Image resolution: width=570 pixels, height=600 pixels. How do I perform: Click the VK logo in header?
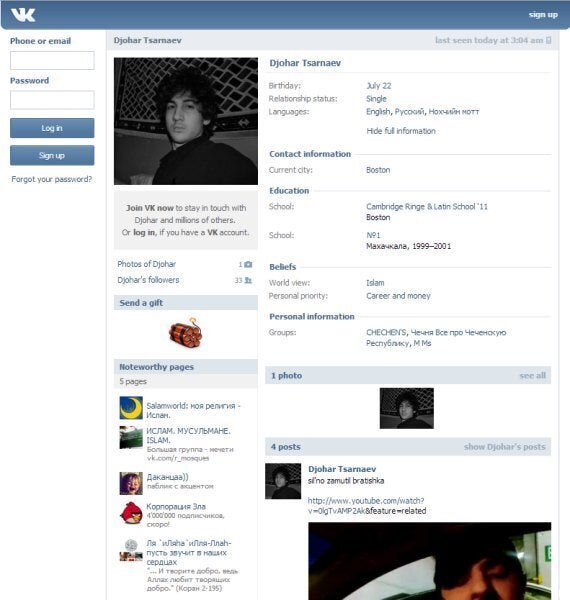click(x=23, y=15)
